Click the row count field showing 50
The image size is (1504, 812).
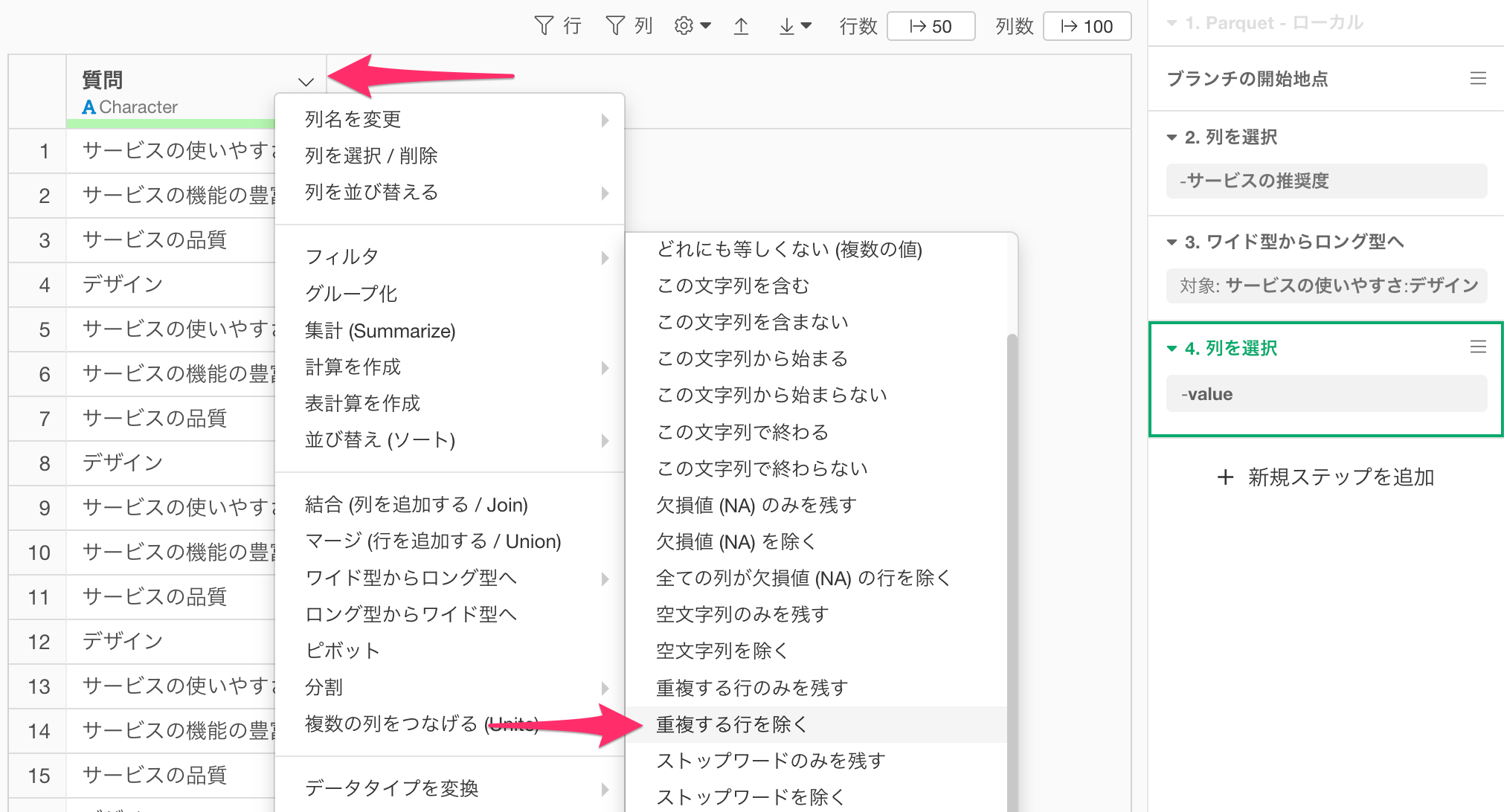(931, 26)
